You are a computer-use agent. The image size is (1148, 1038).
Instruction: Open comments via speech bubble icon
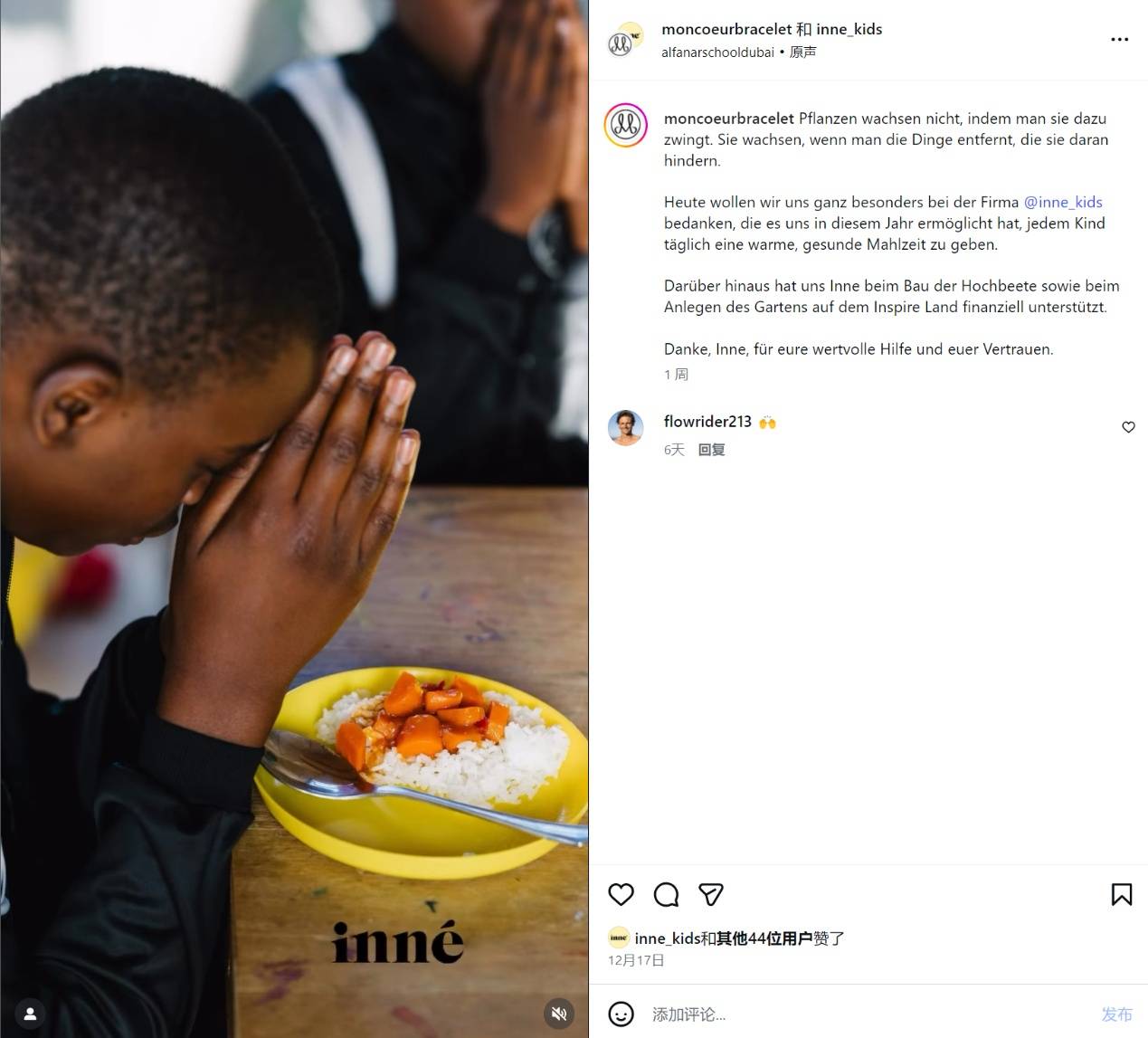666,895
